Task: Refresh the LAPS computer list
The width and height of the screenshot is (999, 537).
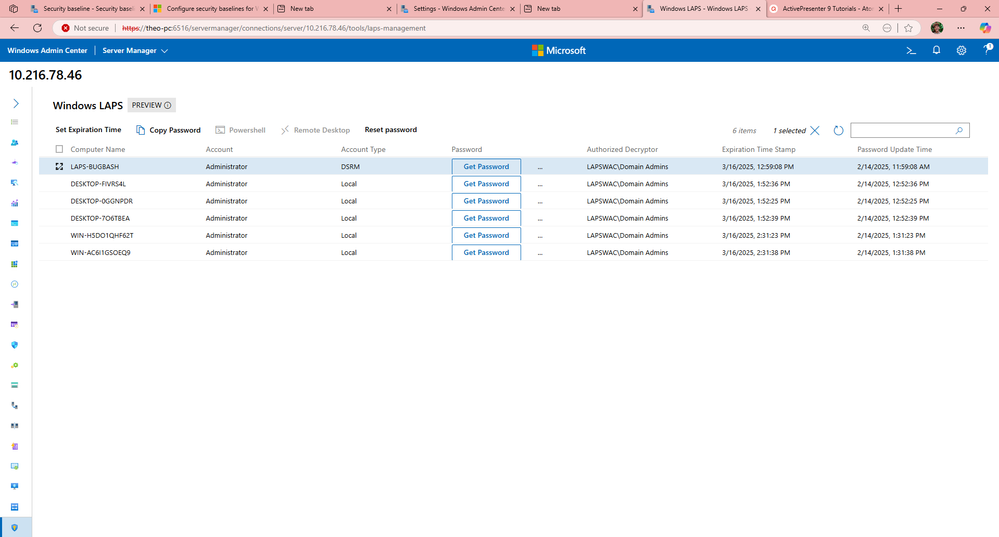Action: pos(838,130)
